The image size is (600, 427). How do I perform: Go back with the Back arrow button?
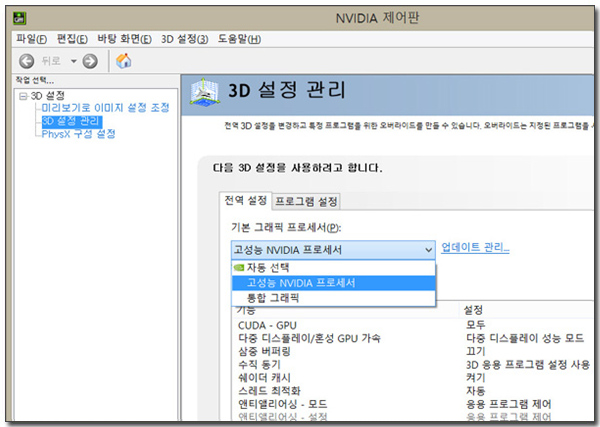click(26, 61)
